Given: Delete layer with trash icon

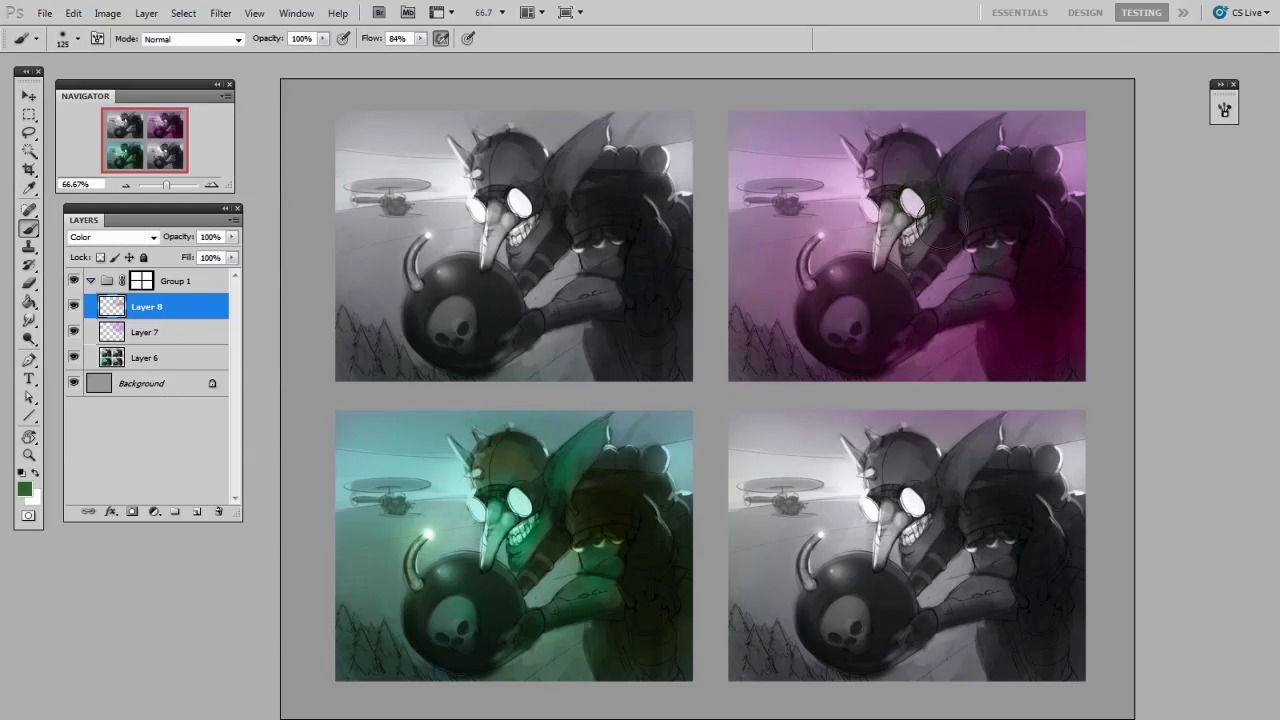Looking at the screenshot, I should [218, 511].
